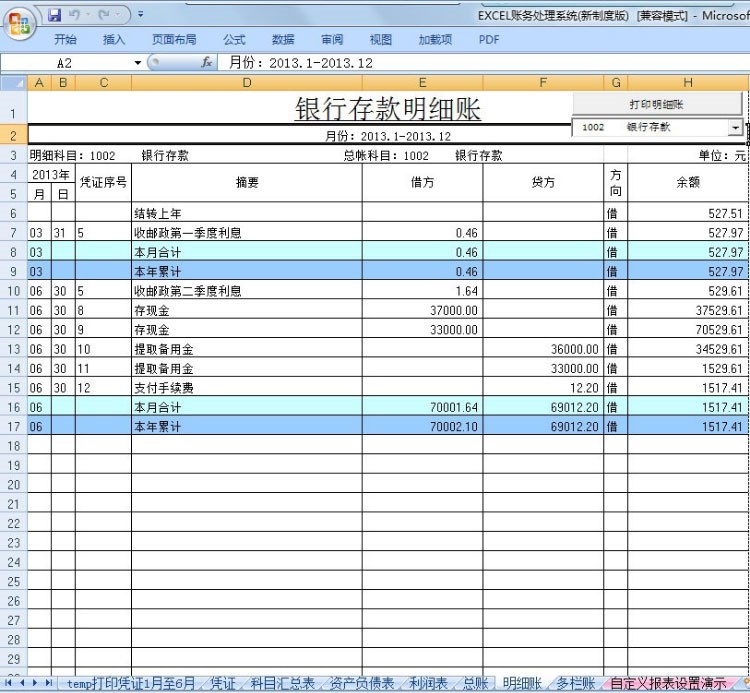
Task: Switch to 明细账 sheet tab
Action: click(x=522, y=683)
